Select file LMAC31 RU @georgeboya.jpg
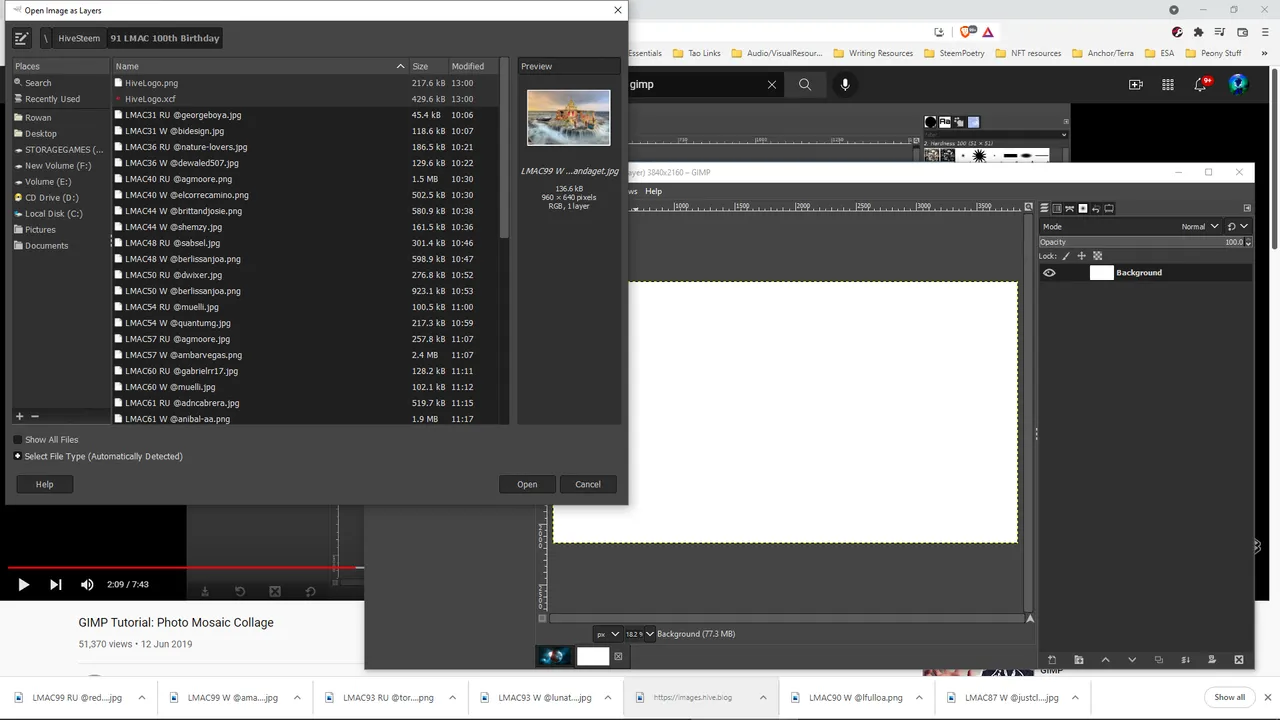The image size is (1280, 720). [x=304, y=115]
